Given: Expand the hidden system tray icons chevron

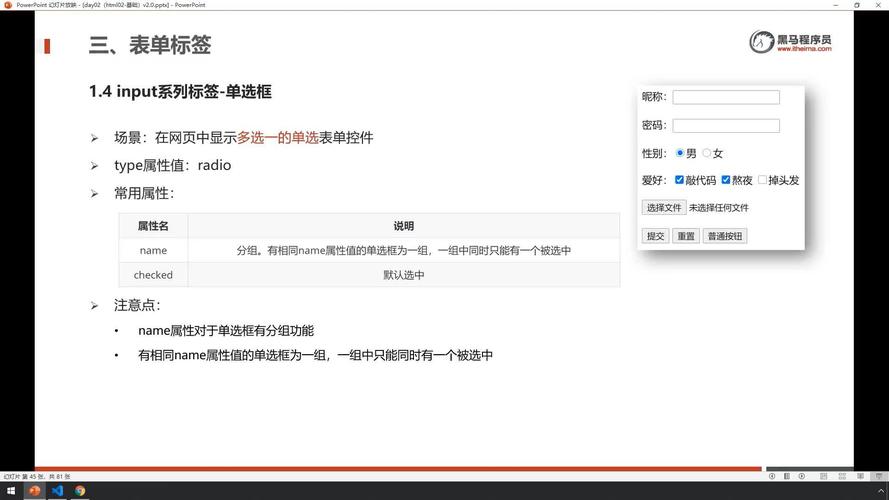Looking at the screenshot, I should [880, 491].
